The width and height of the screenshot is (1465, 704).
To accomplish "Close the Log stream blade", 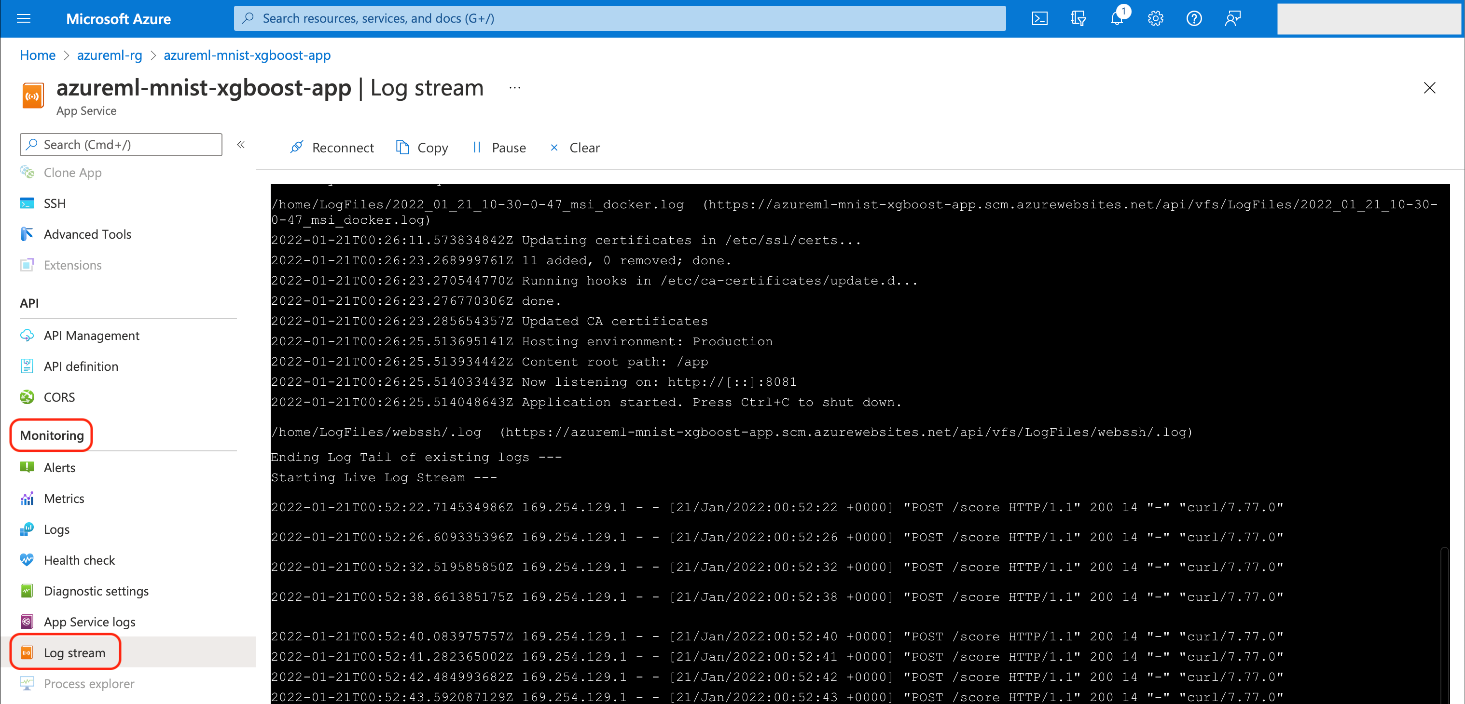I will 1430,88.
